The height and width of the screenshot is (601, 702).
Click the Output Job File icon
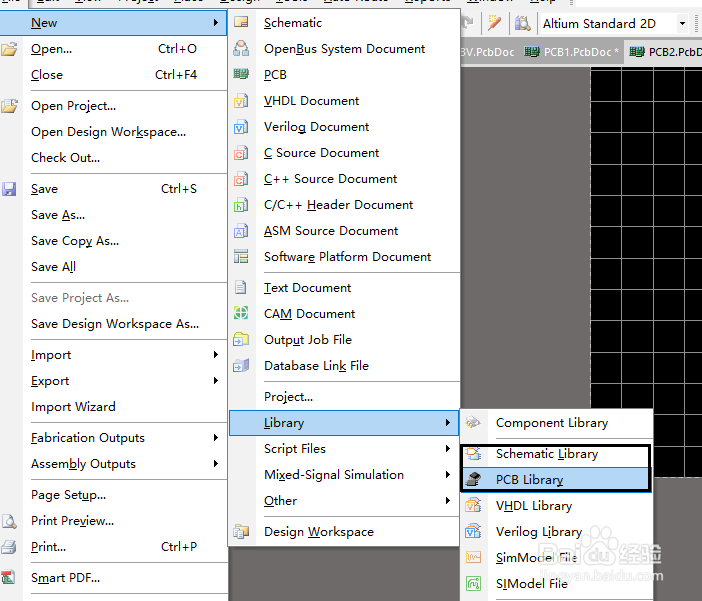click(x=241, y=339)
